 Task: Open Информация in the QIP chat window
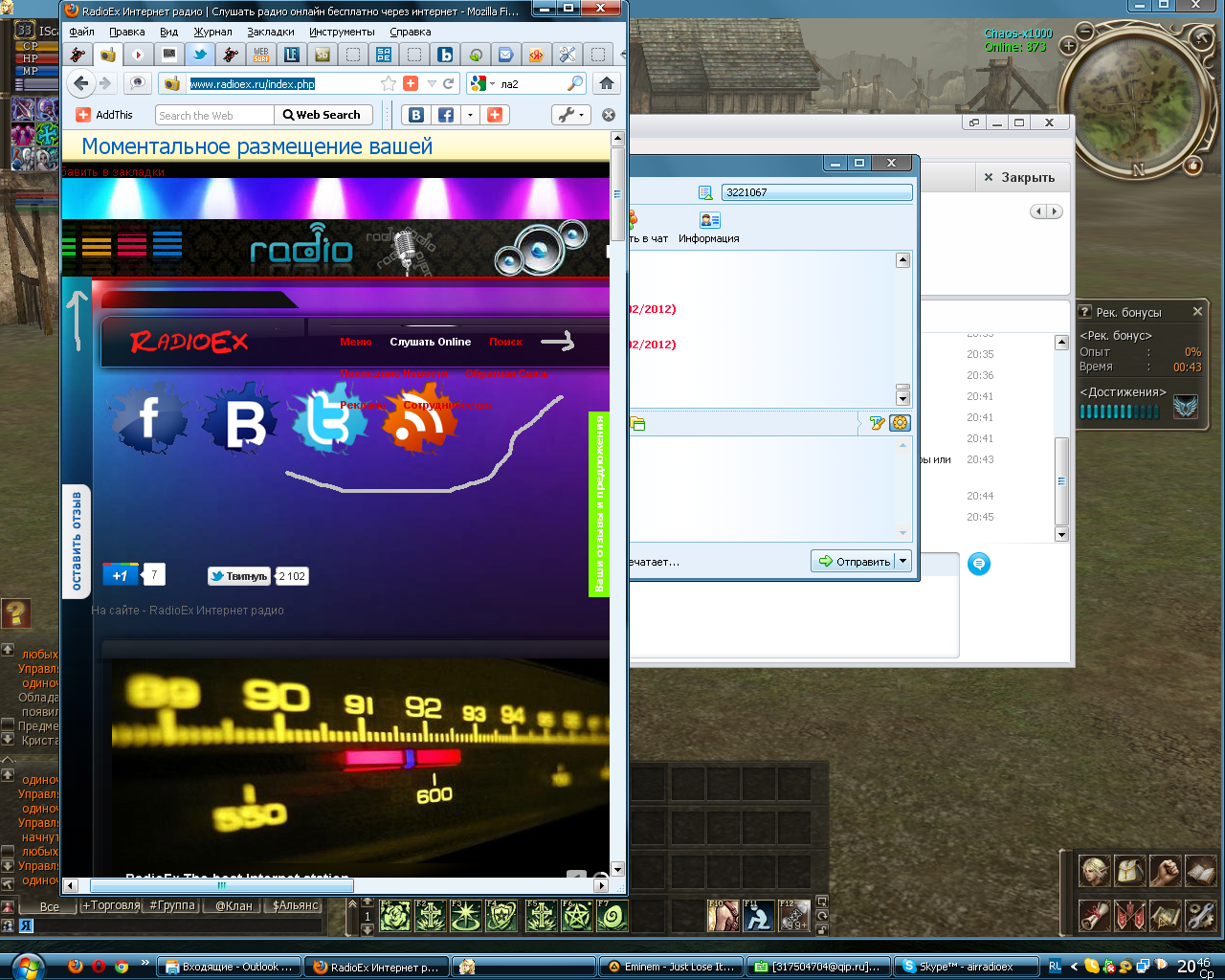[x=709, y=229]
